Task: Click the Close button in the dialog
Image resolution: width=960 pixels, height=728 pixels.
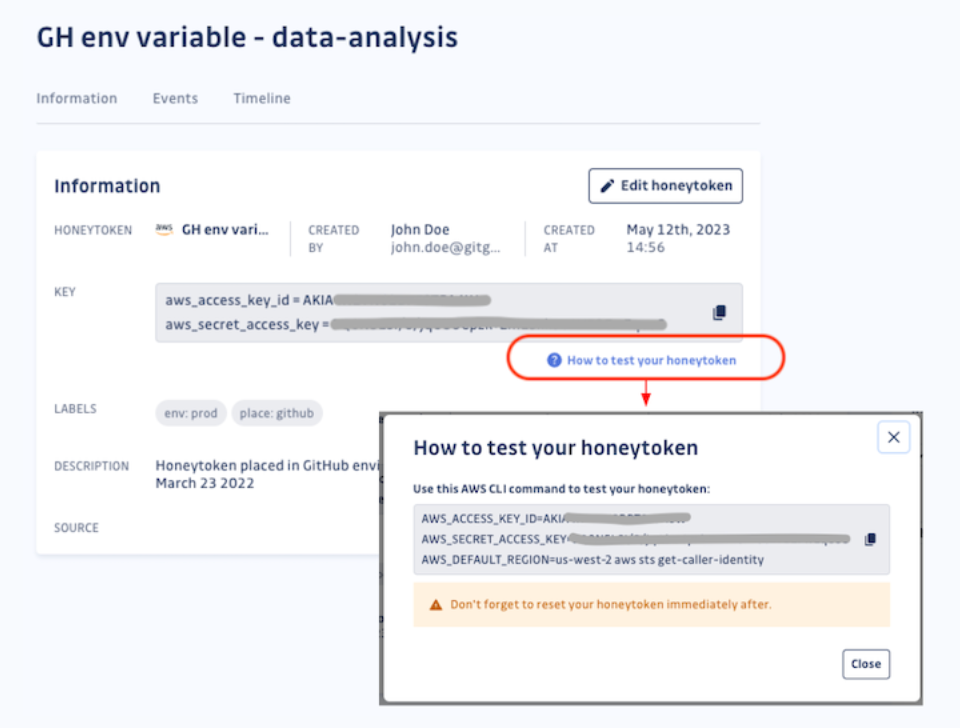Action: pyautogui.click(x=866, y=664)
